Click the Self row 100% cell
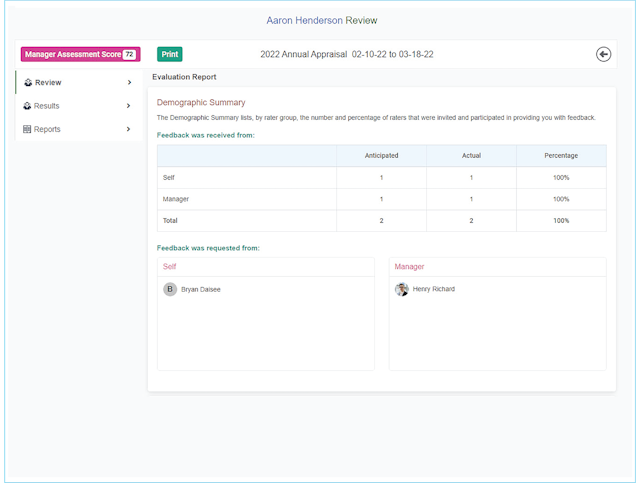The width and height of the screenshot is (640, 483). (x=561, y=178)
